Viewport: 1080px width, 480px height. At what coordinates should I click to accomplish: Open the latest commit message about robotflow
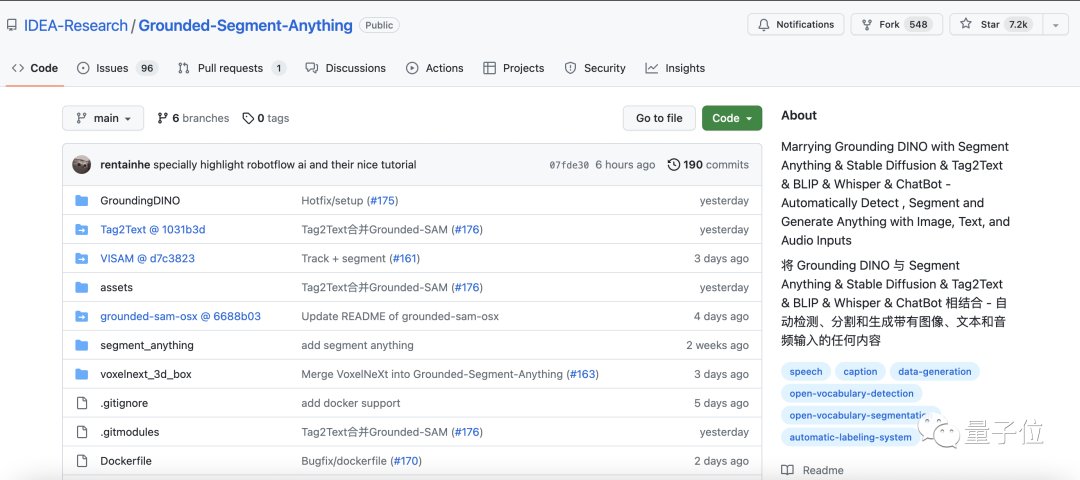pos(285,165)
